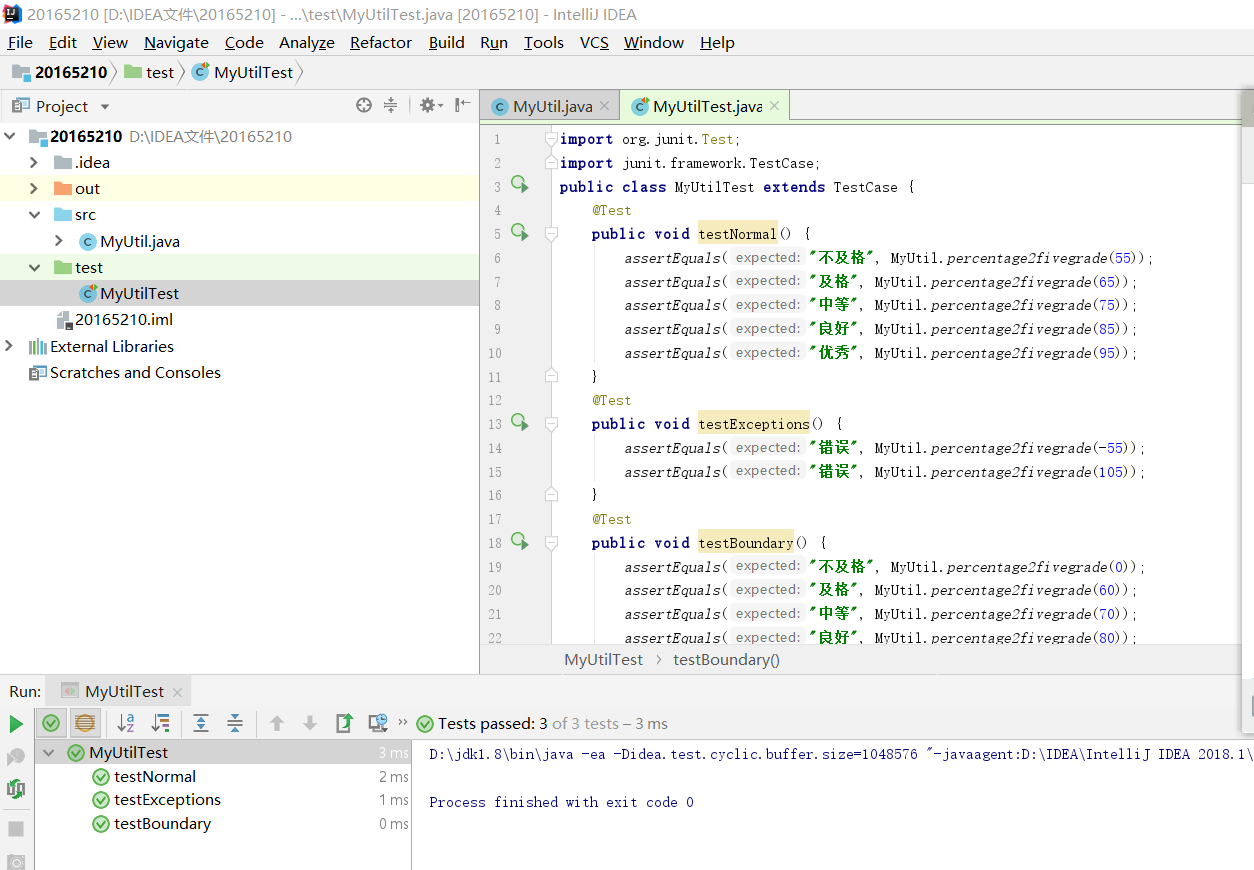Rerun the tests with the green play button

(16, 724)
